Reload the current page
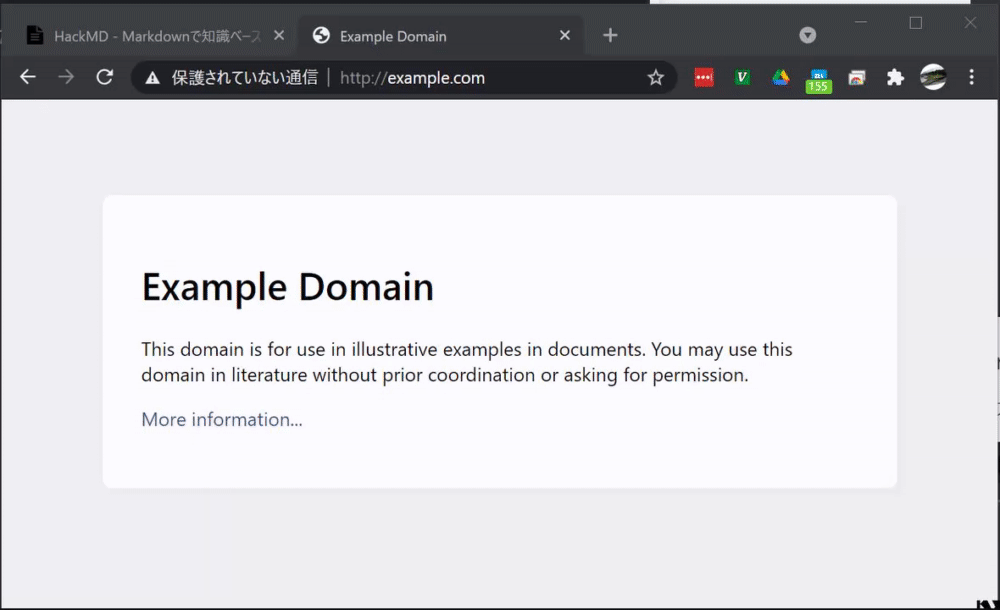Screen dimensions: 1000x610 (104, 76)
